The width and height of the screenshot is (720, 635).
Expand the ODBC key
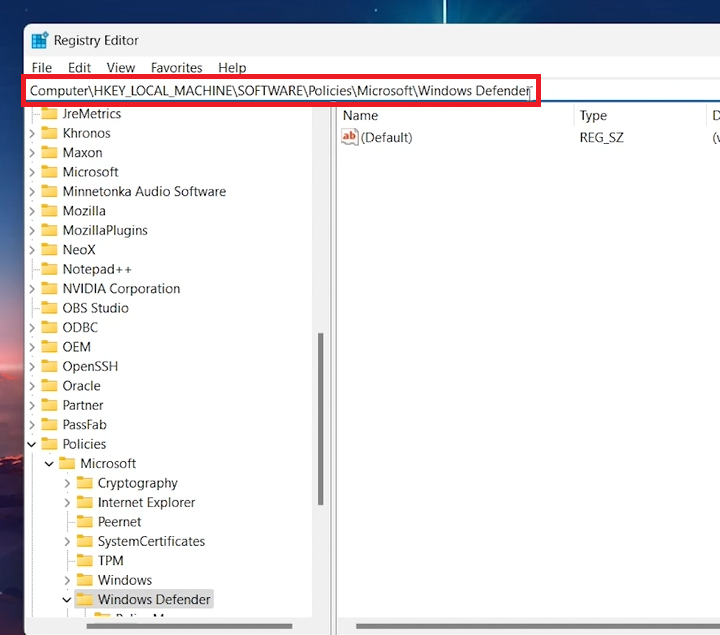coord(32,327)
